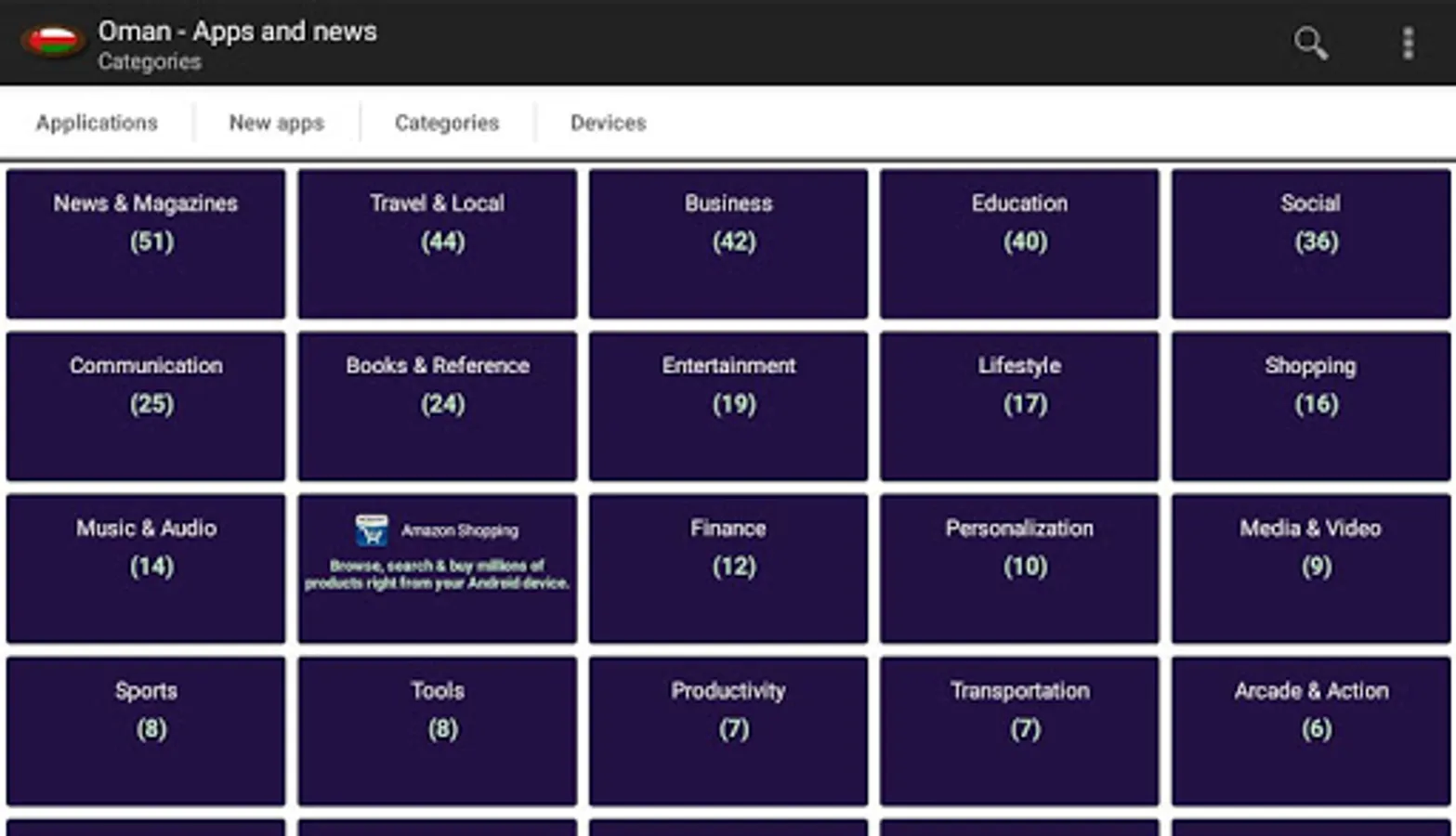Open the Finance category tile
Screen dimensions: 1456x836
[728, 568]
